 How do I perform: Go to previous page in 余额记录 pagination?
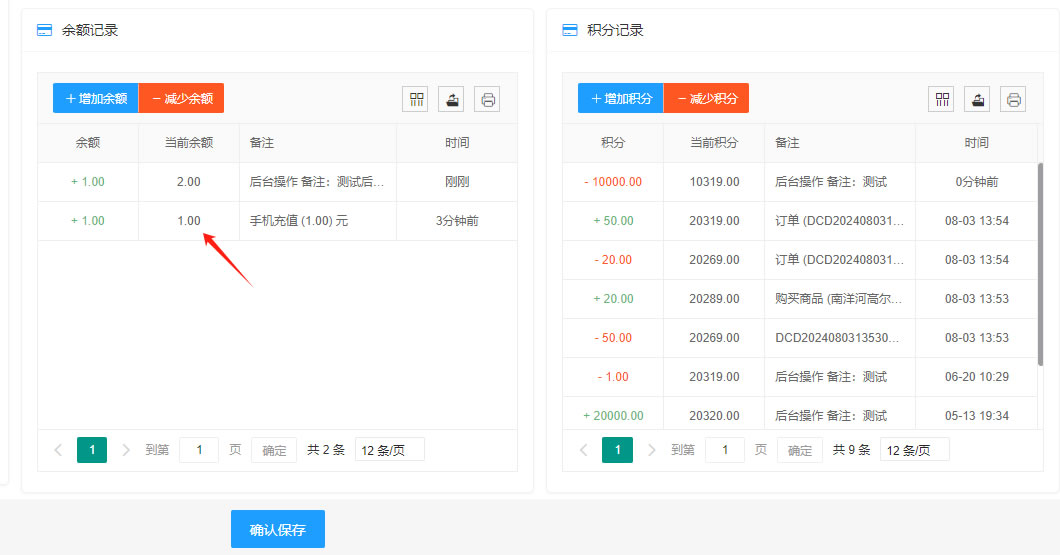(x=58, y=450)
